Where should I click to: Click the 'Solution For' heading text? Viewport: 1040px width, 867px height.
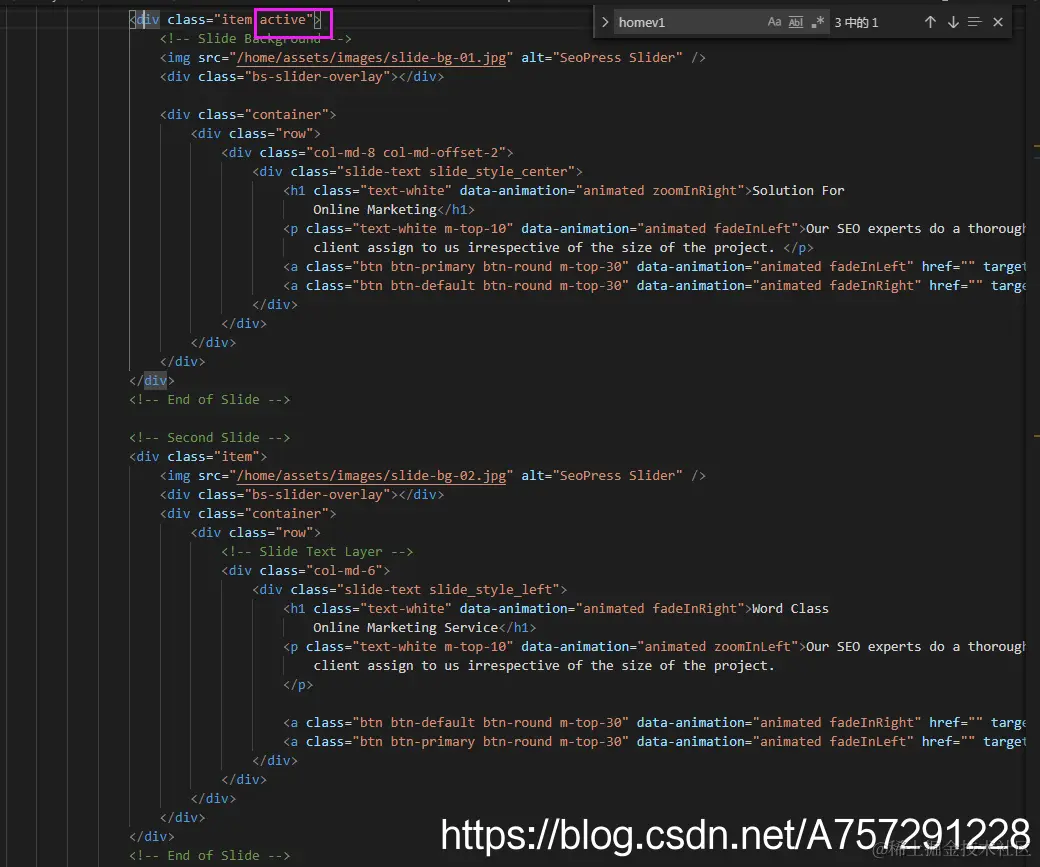pos(798,190)
